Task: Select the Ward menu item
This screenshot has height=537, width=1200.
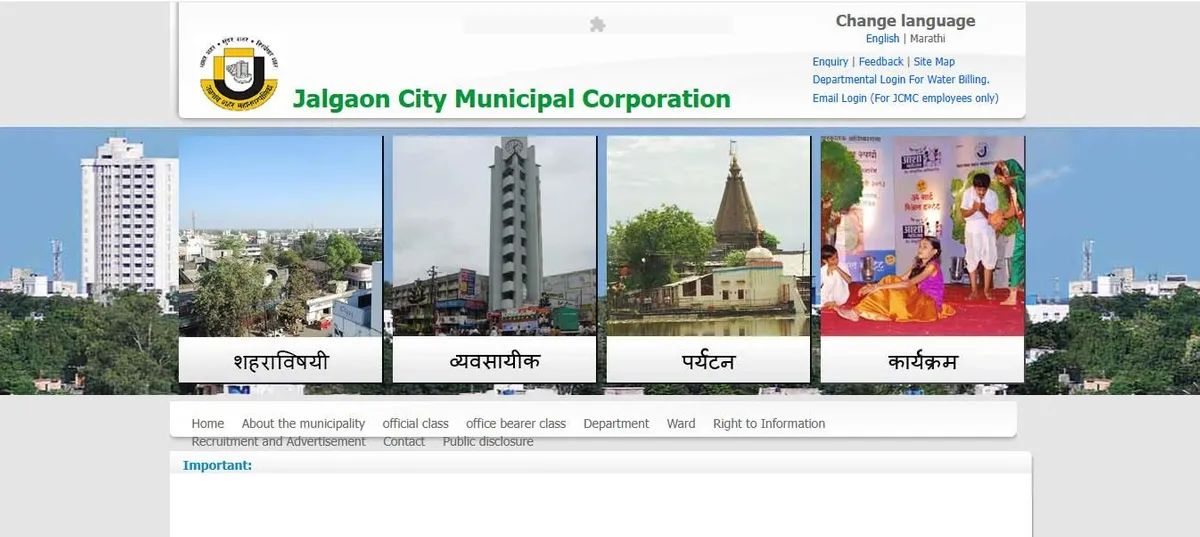Action: coord(681,424)
